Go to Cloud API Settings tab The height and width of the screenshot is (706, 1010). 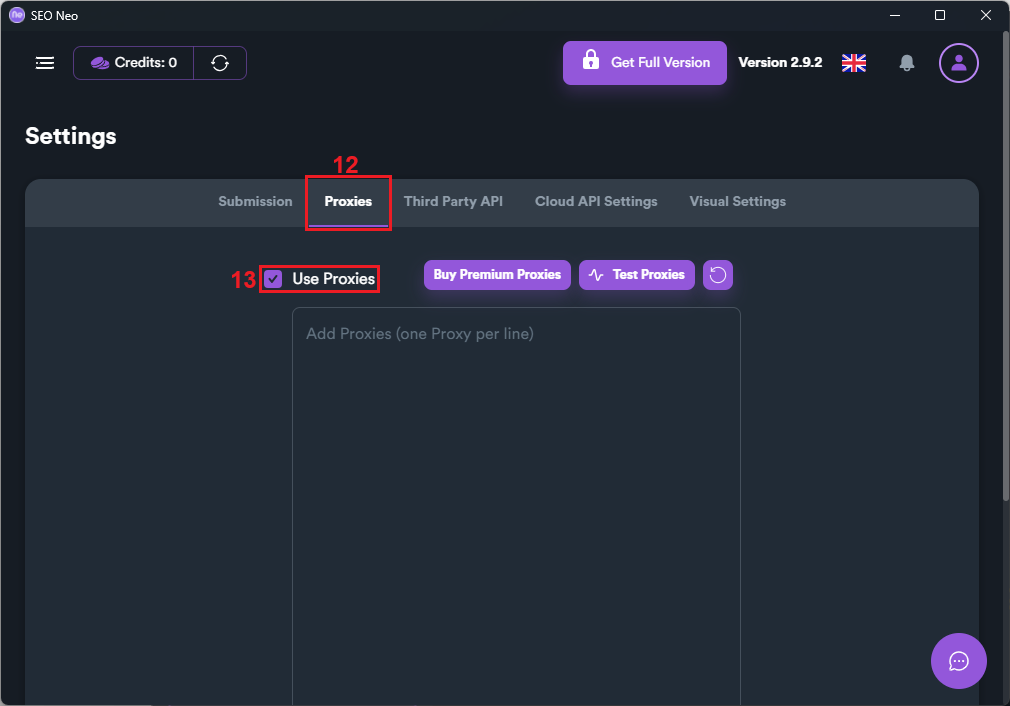click(x=596, y=202)
